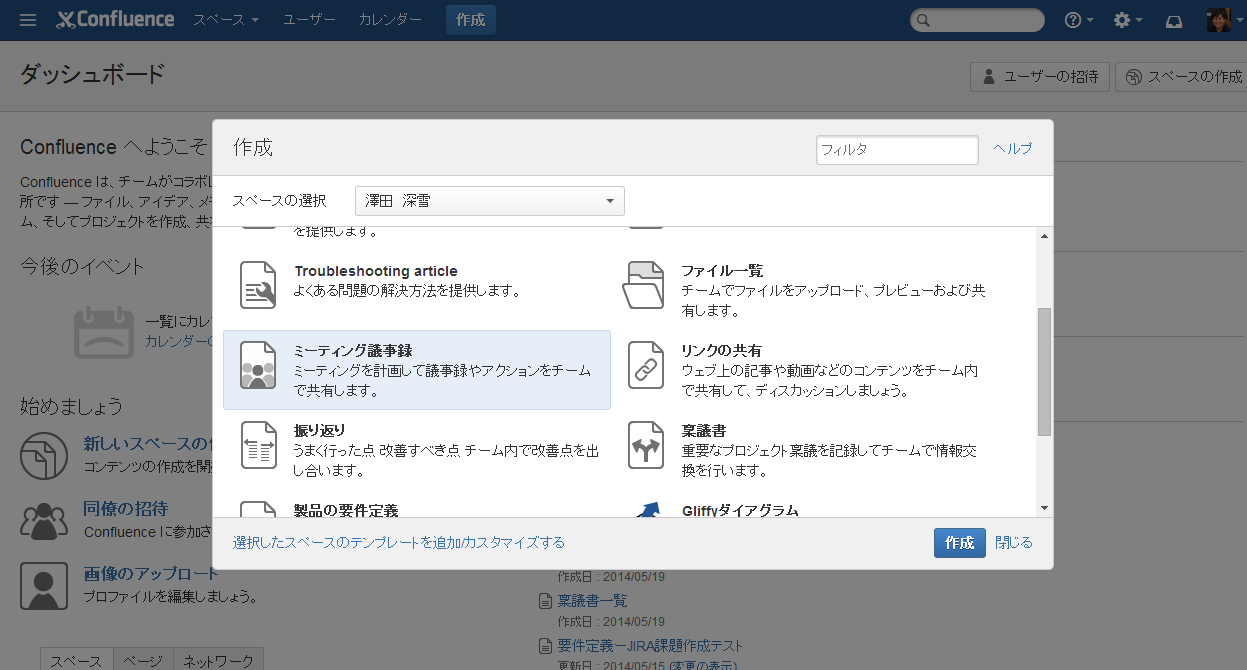Viewport: 1247px width, 670px height.
Task: Click the page icon beside 要件定義ーJIRA課題作成テスト
Action: (x=545, y=646)
